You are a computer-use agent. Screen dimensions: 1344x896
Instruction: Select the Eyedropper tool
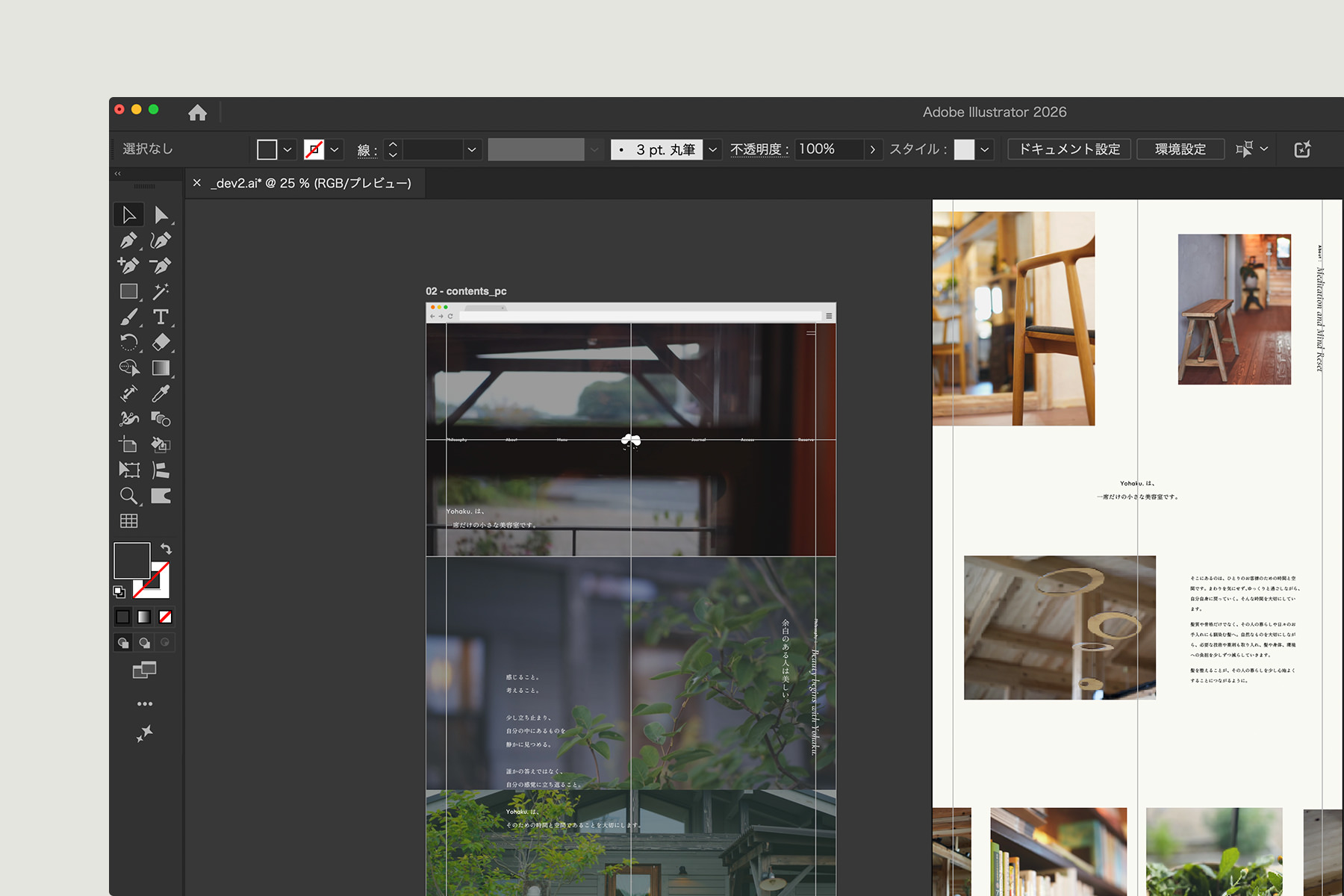pos(161,393)
